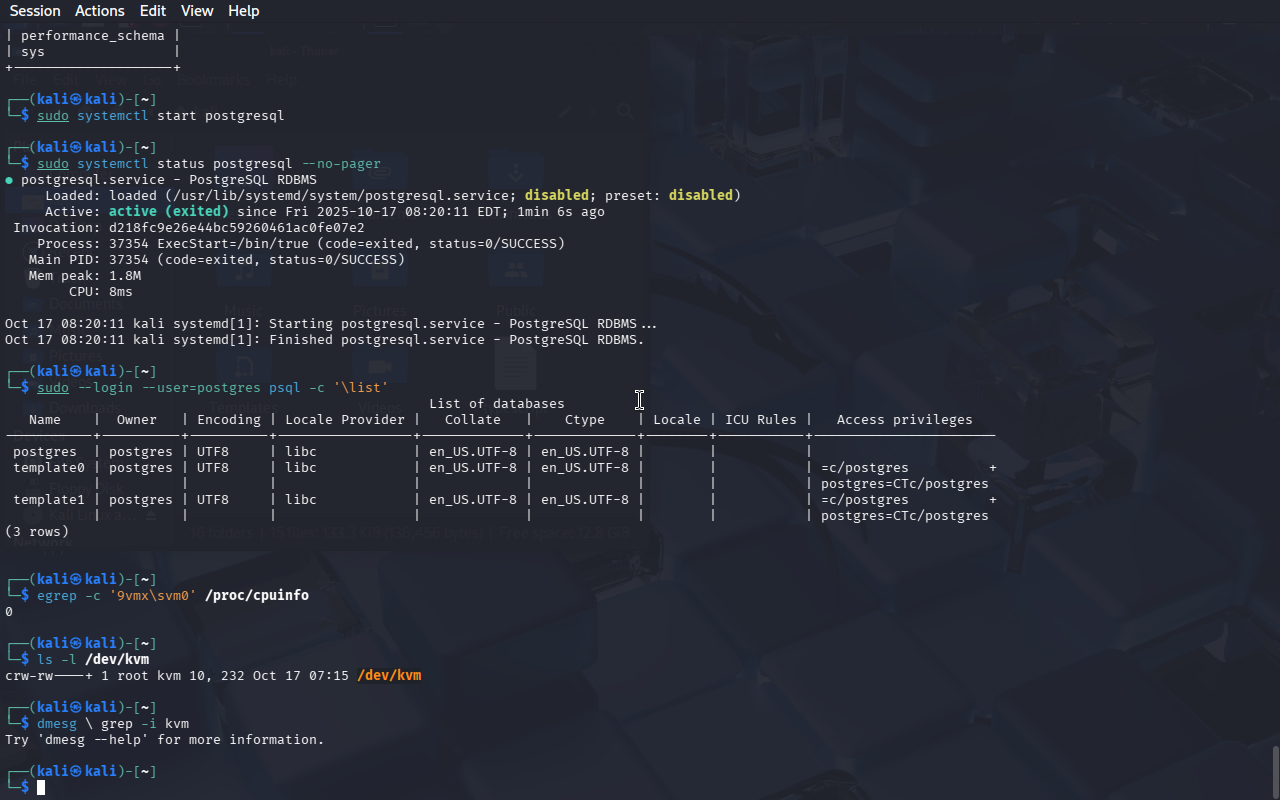Screen dimensions: 1280x800
Task: Open the Actions menu
Action: (x=100, y=11)
